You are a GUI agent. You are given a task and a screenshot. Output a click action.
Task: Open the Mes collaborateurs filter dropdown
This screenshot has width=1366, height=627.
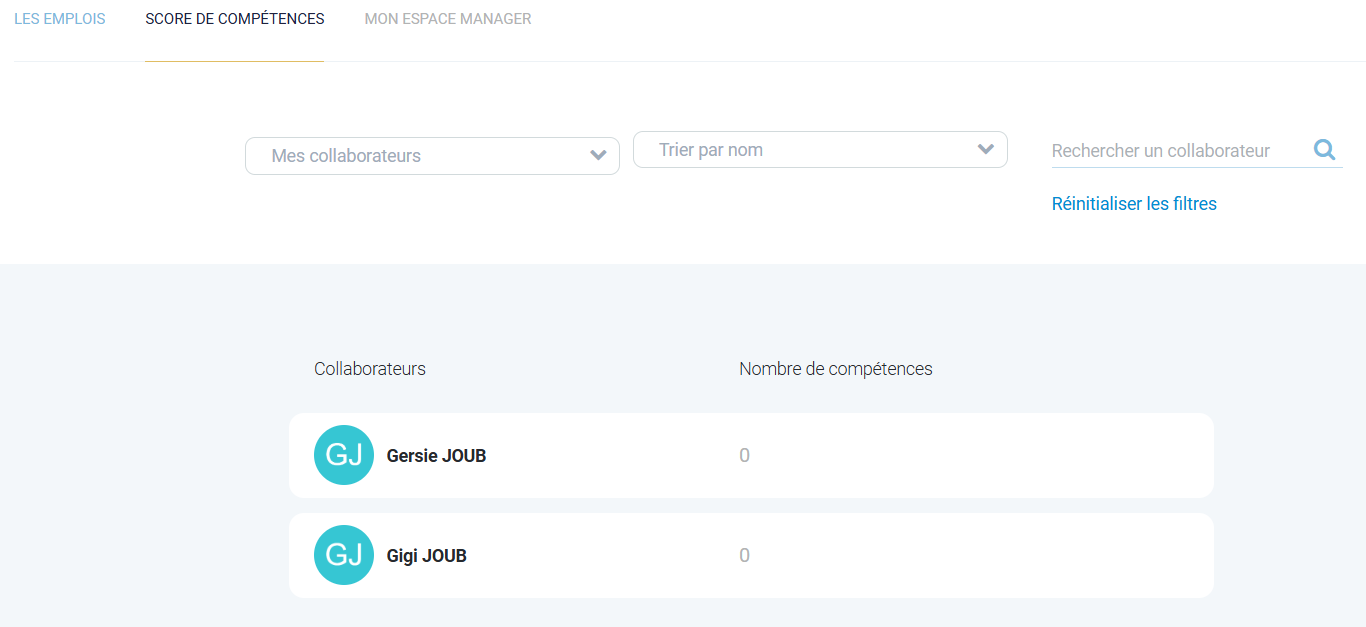(x=420, y=156)
